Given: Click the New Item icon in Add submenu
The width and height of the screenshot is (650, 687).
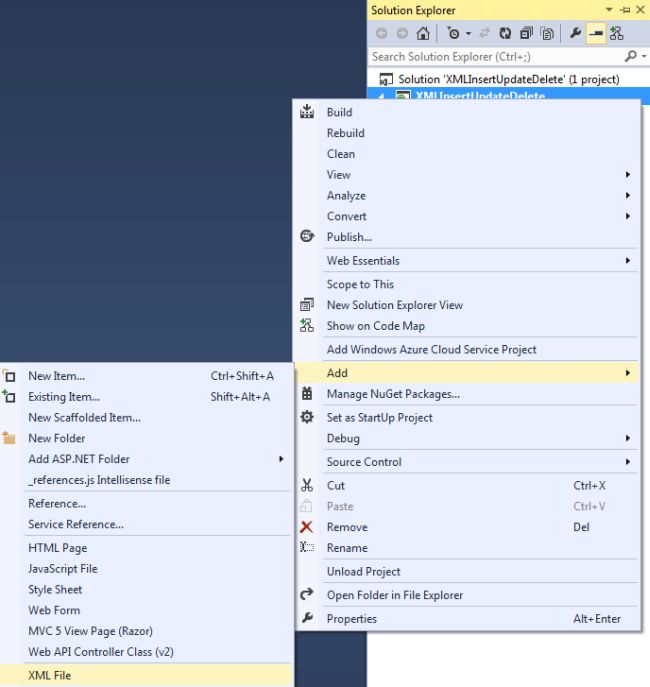Looking at the screenshot, I should 9,376.
